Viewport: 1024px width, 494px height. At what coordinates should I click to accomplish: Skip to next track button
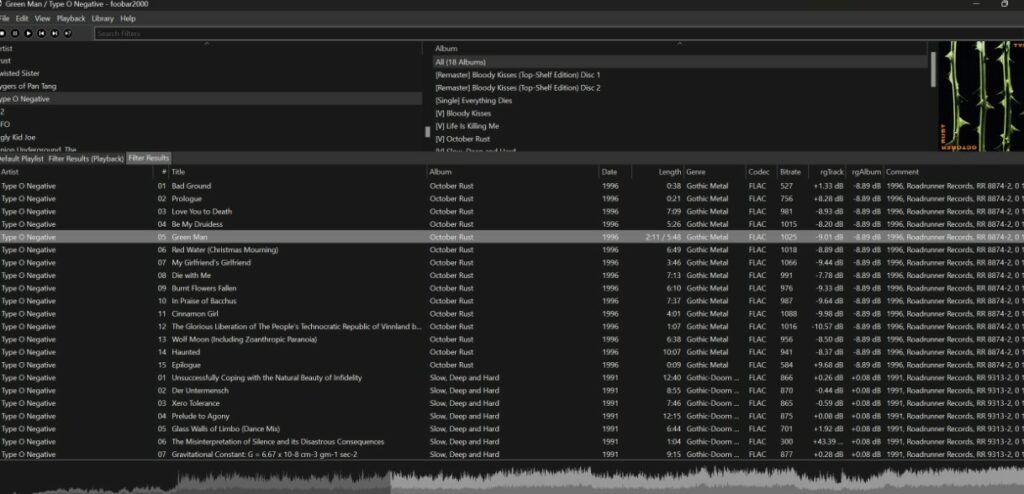click(54, 33)
